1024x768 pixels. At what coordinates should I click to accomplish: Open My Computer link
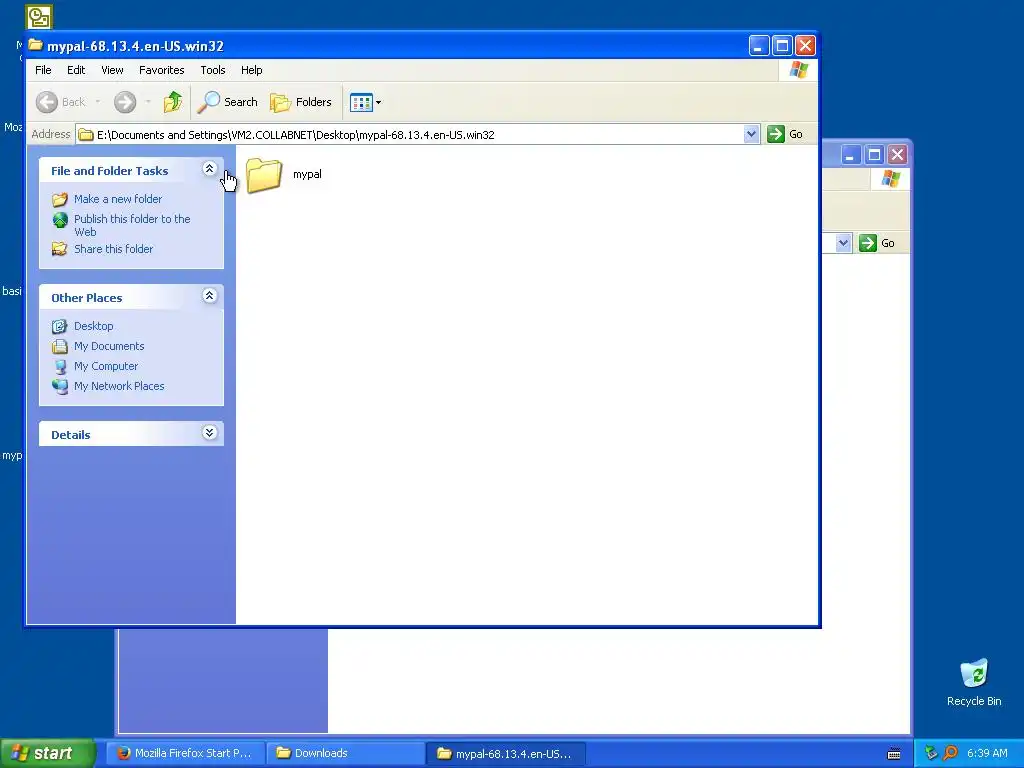coord(106,366)
